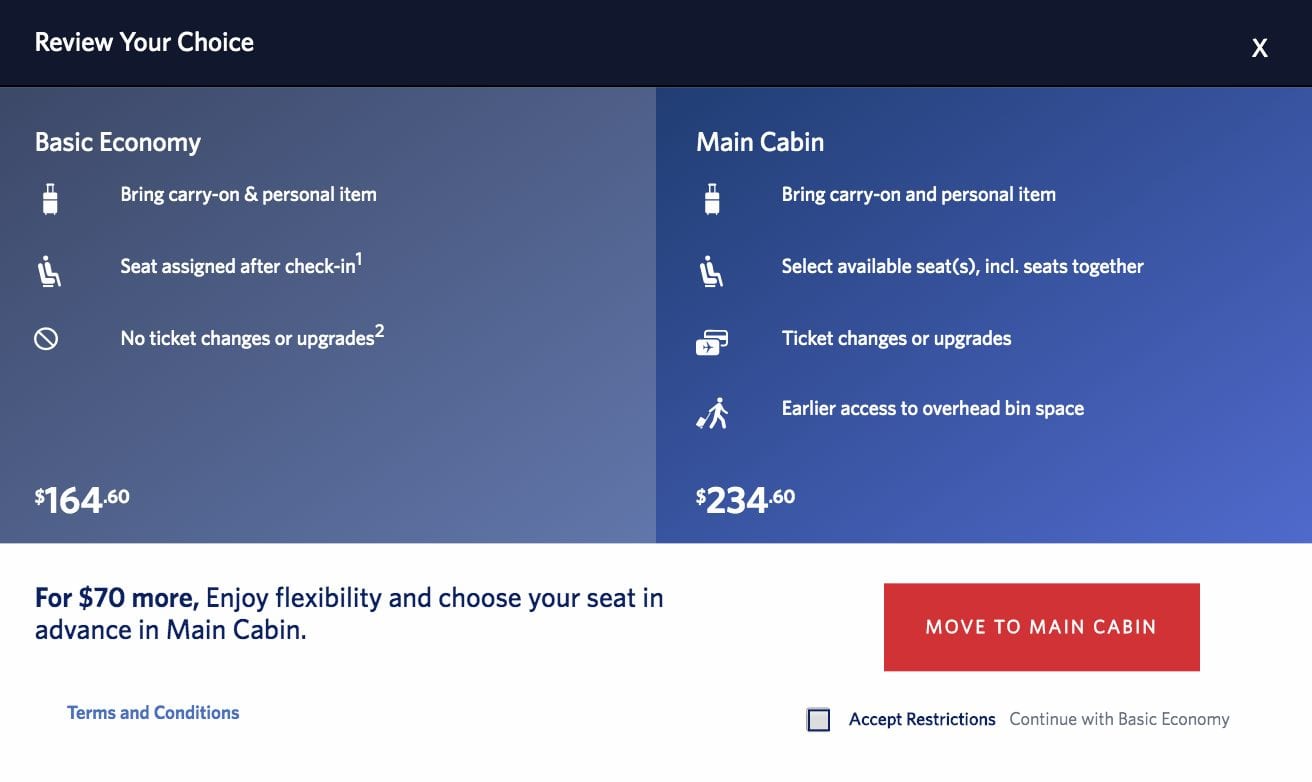
Task: Open the Terms and Conditions link
Action: coord(152,712)
